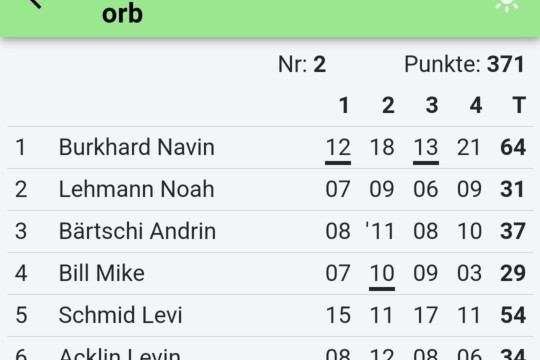The height and width of the screenshot is (360, 540).
Task: Click Burkhard Navin's underlined score 12
Action: click(338, 150)
